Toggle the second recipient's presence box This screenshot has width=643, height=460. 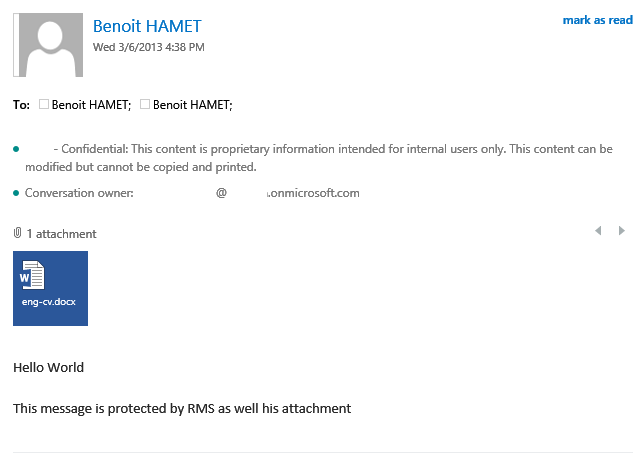(x=145, y=104)
